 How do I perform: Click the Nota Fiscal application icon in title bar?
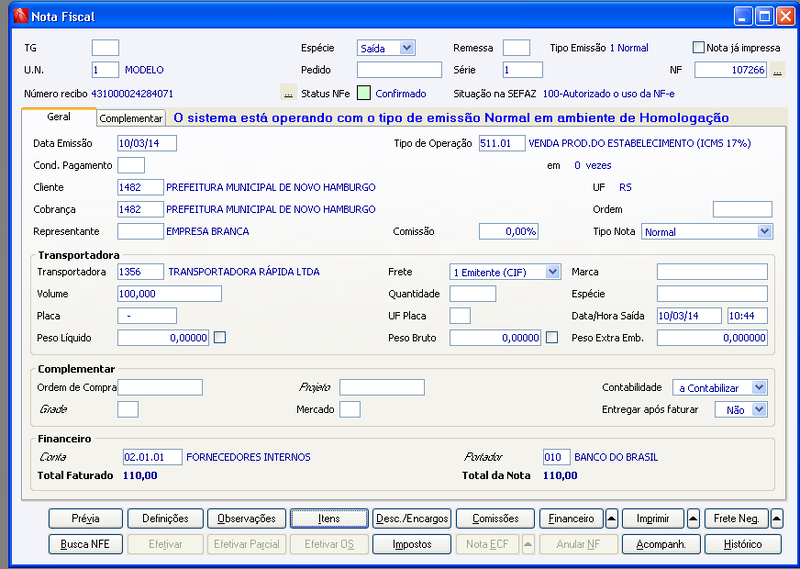pyautogui.click(x=21, y=16)
